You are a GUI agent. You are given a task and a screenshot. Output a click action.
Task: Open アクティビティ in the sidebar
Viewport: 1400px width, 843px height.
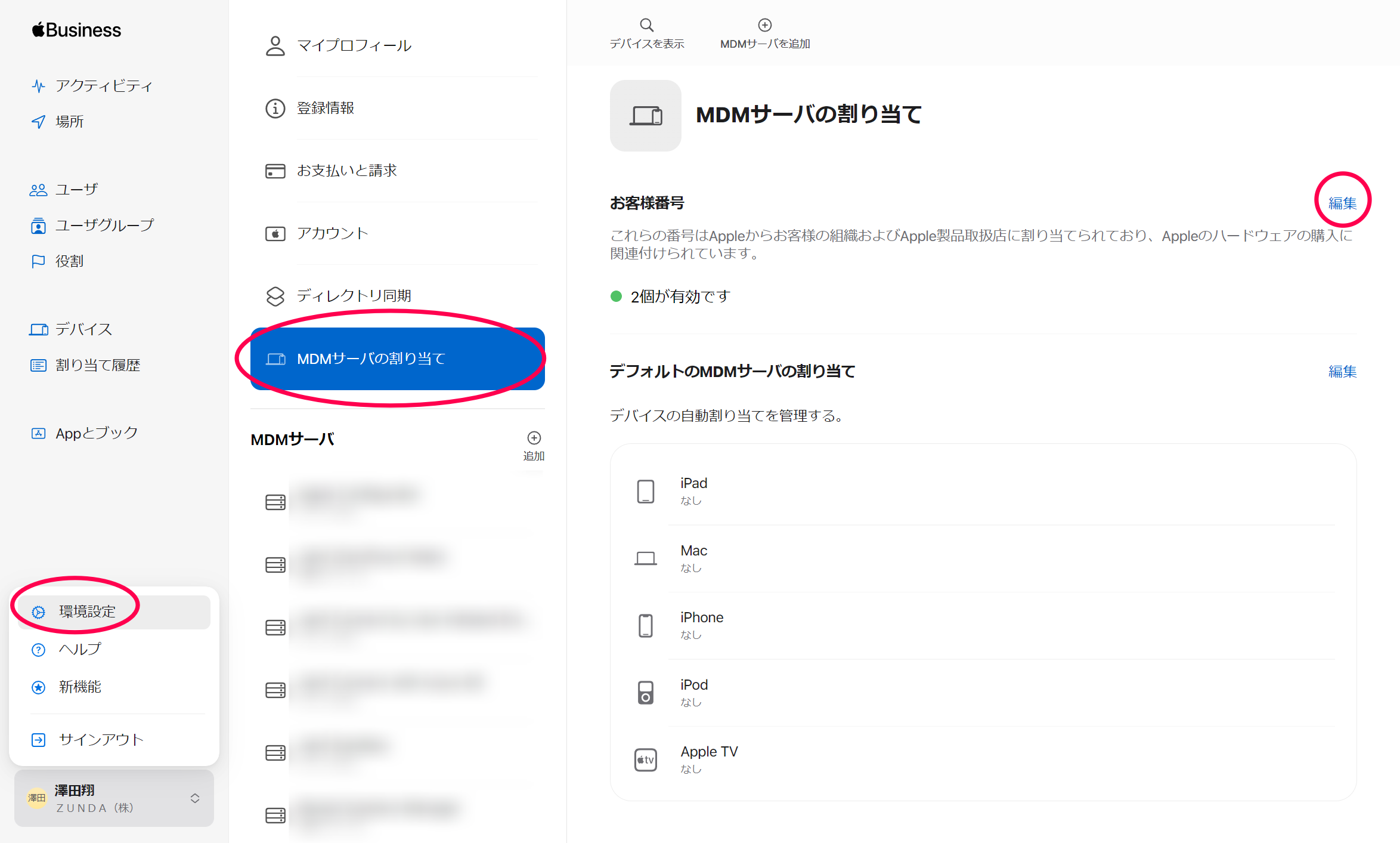(x=92, y=86)
